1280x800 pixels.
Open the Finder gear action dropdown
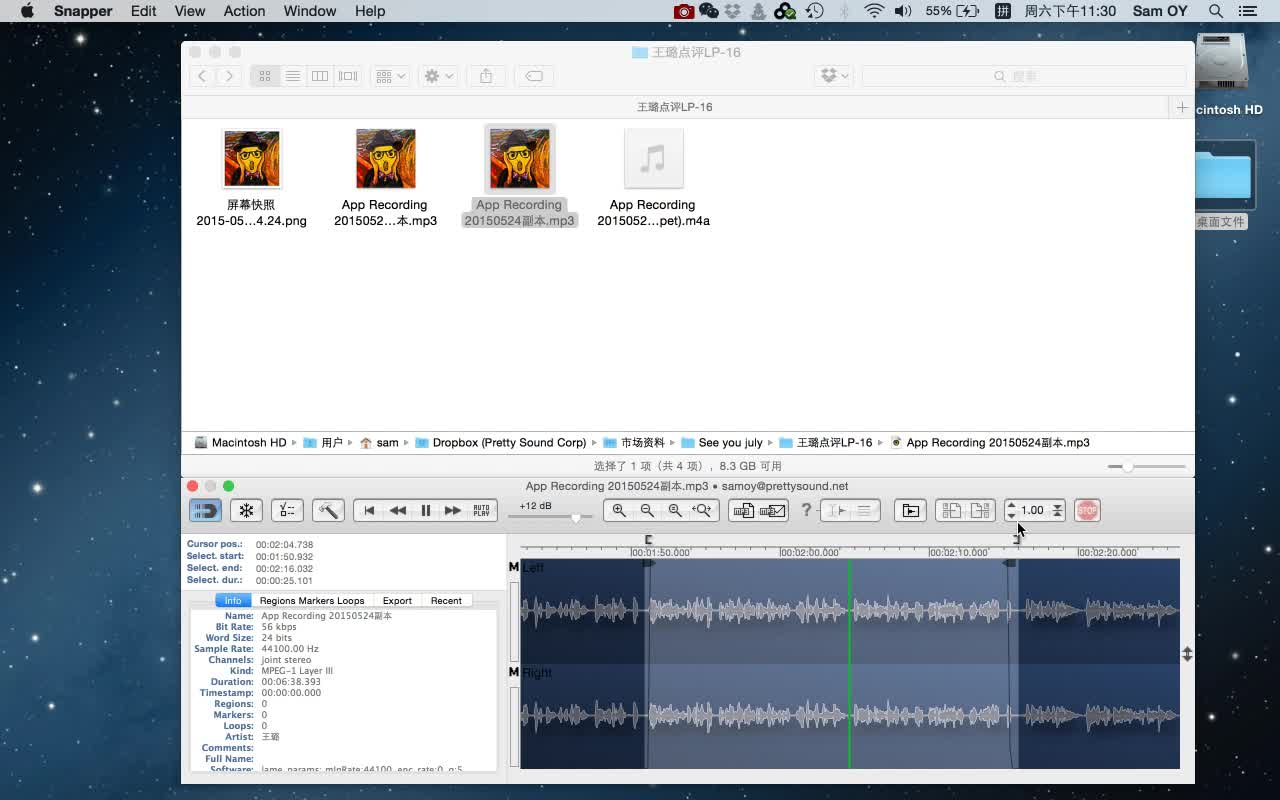tap(438, 76)
